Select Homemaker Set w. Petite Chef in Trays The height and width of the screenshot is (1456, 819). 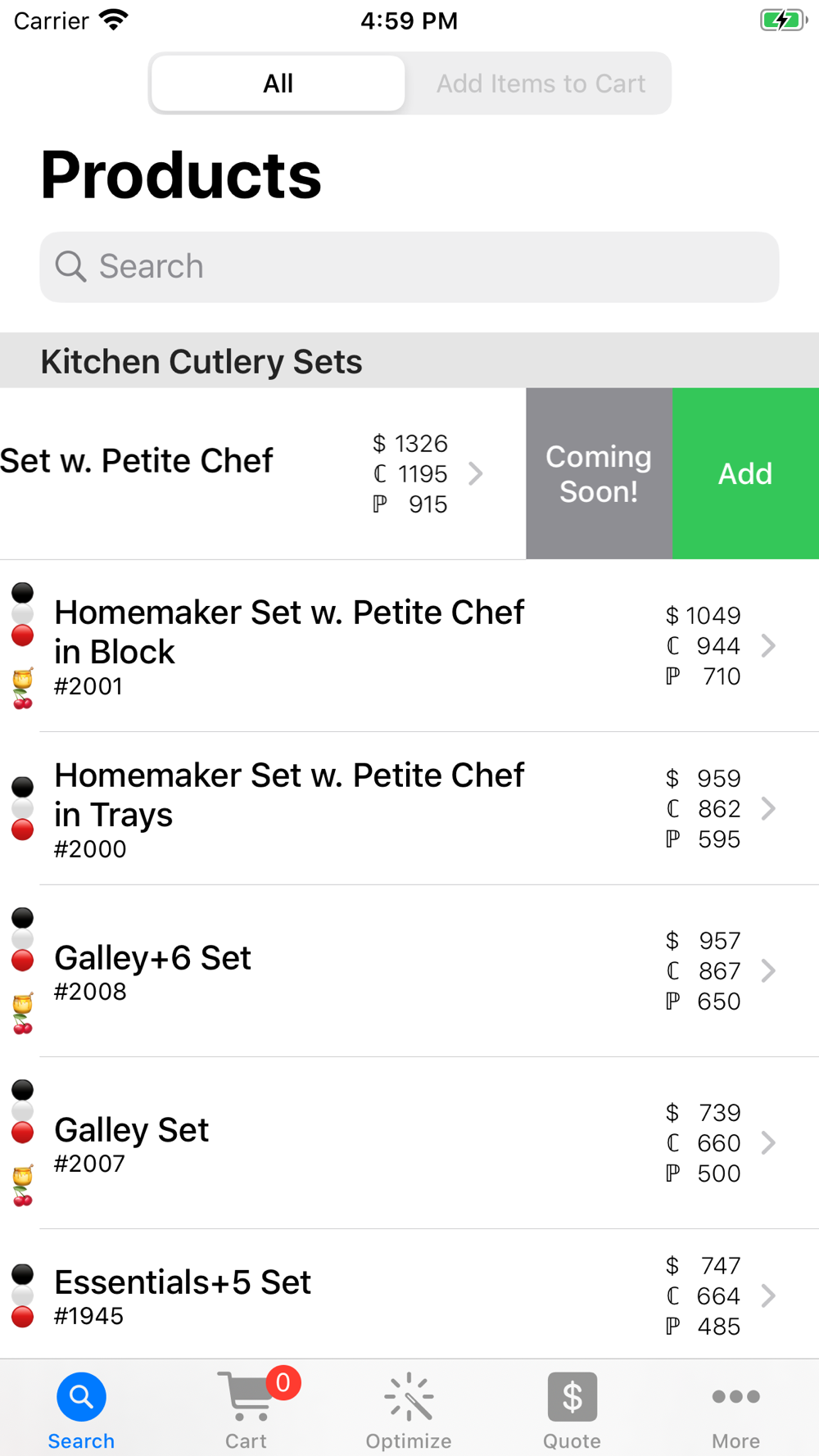pos(409,808)
